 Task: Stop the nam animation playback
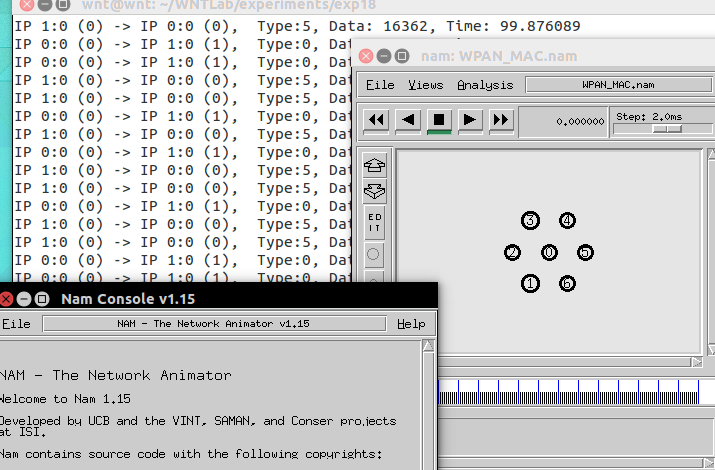(x=439, y=120)
